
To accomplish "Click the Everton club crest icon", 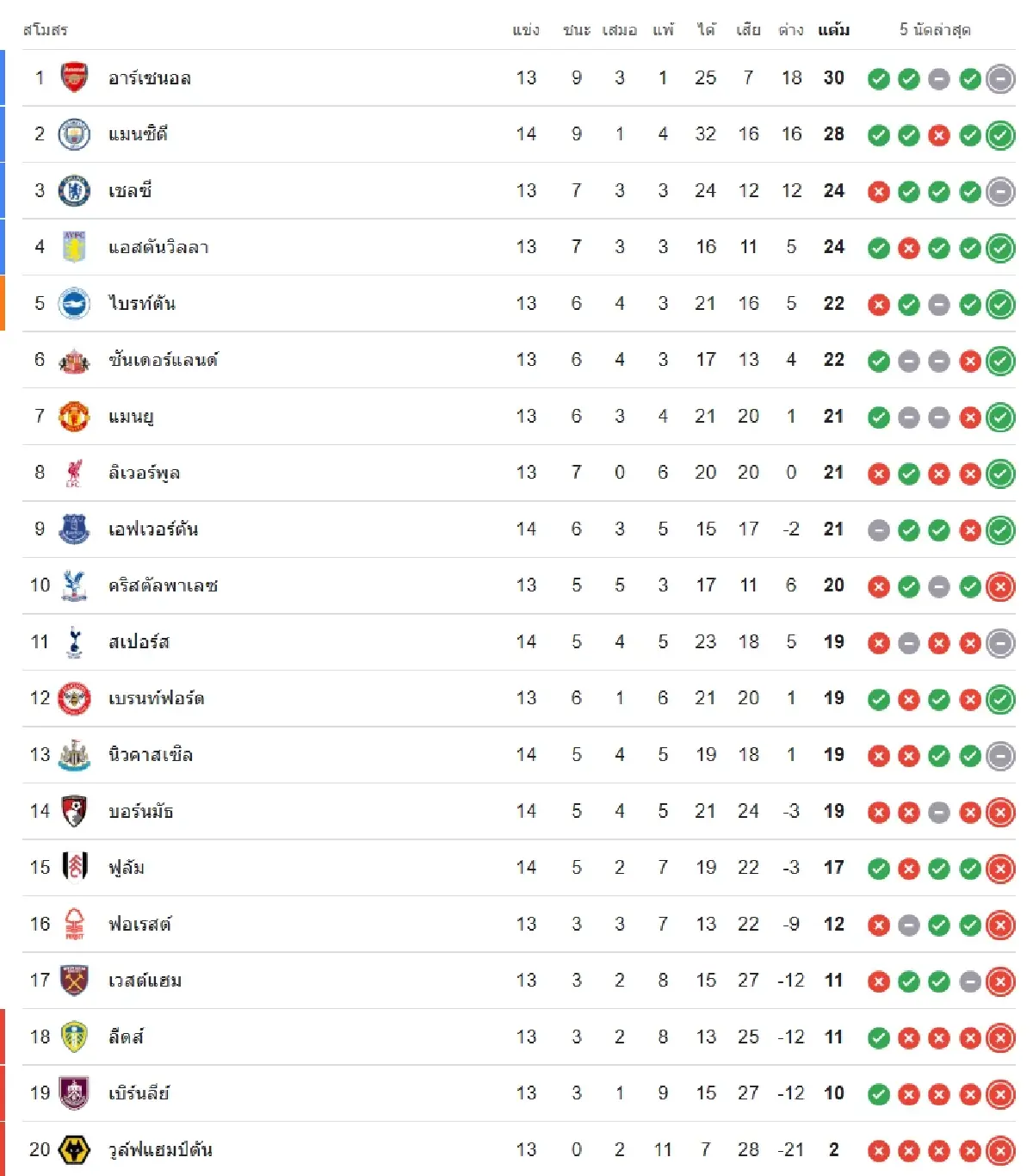I will (74, 529).
